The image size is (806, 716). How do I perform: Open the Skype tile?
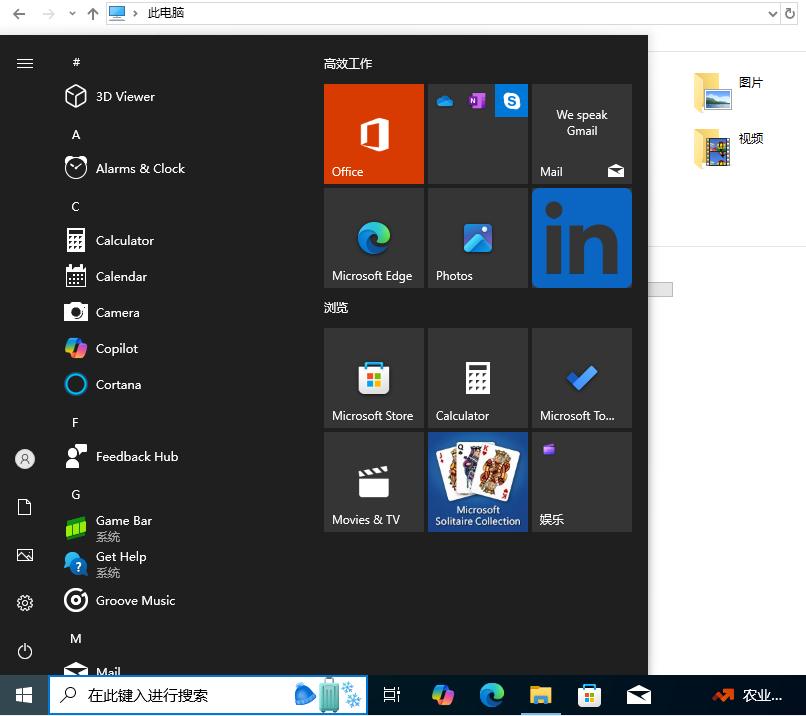coord(511,100)
